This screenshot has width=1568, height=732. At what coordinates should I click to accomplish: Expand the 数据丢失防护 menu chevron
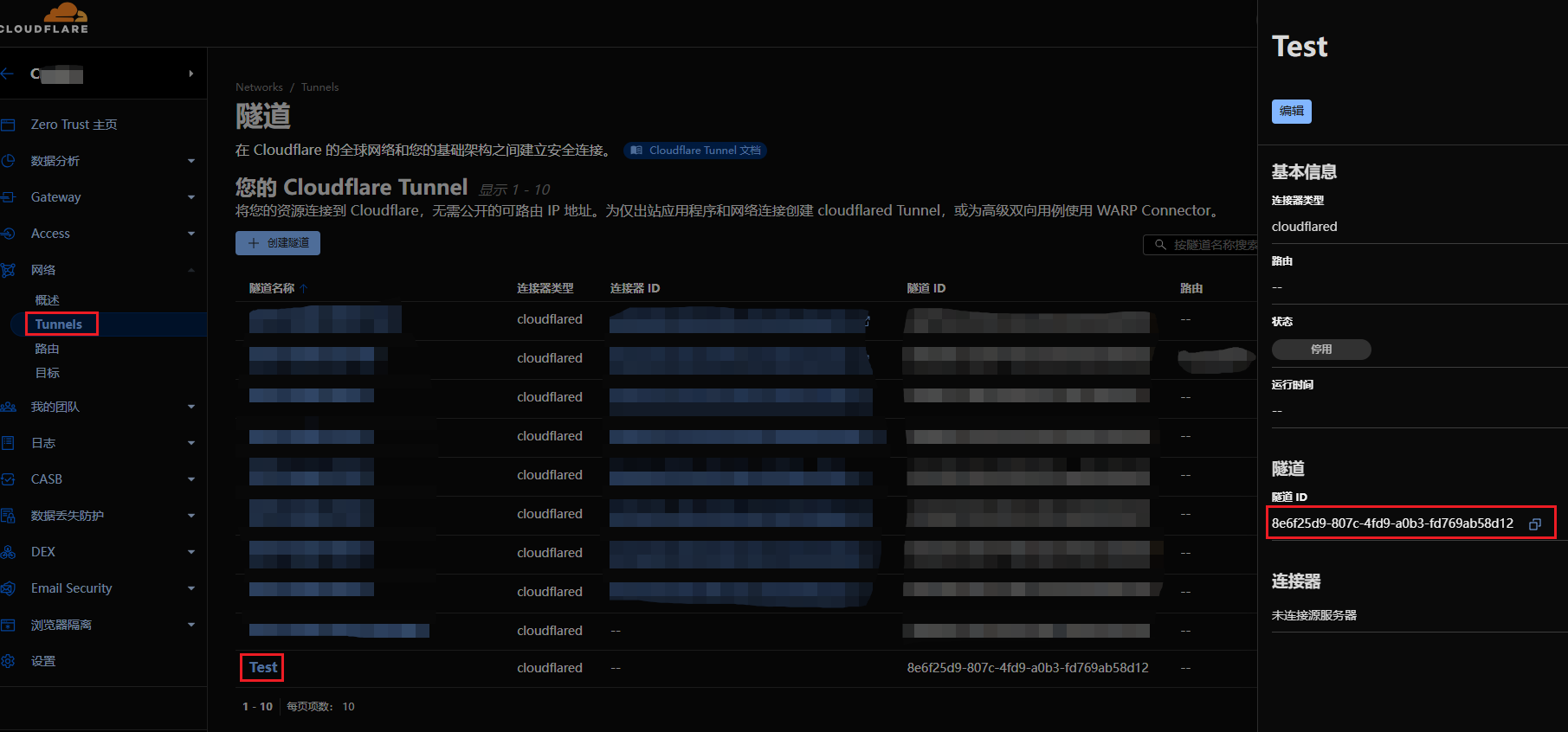[x=191, y=516]
